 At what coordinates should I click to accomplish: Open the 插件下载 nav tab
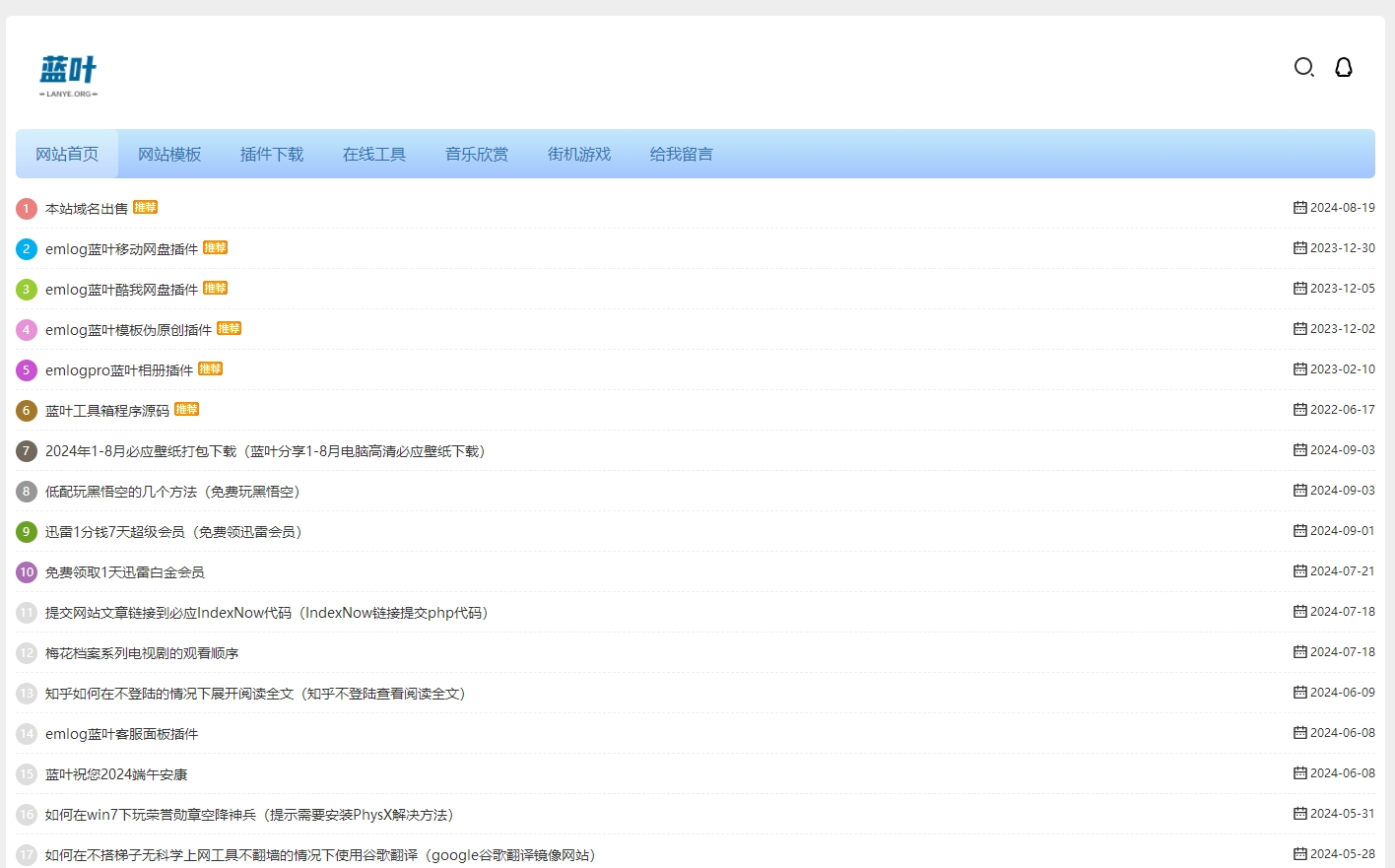(272, 154)
